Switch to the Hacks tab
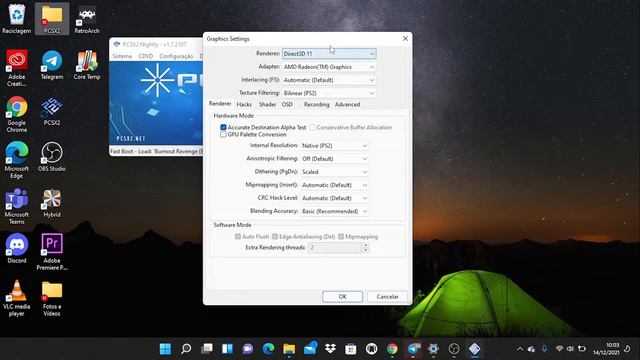Image resolution: width=640 pixels, height=360 pixels. (244, 104)
